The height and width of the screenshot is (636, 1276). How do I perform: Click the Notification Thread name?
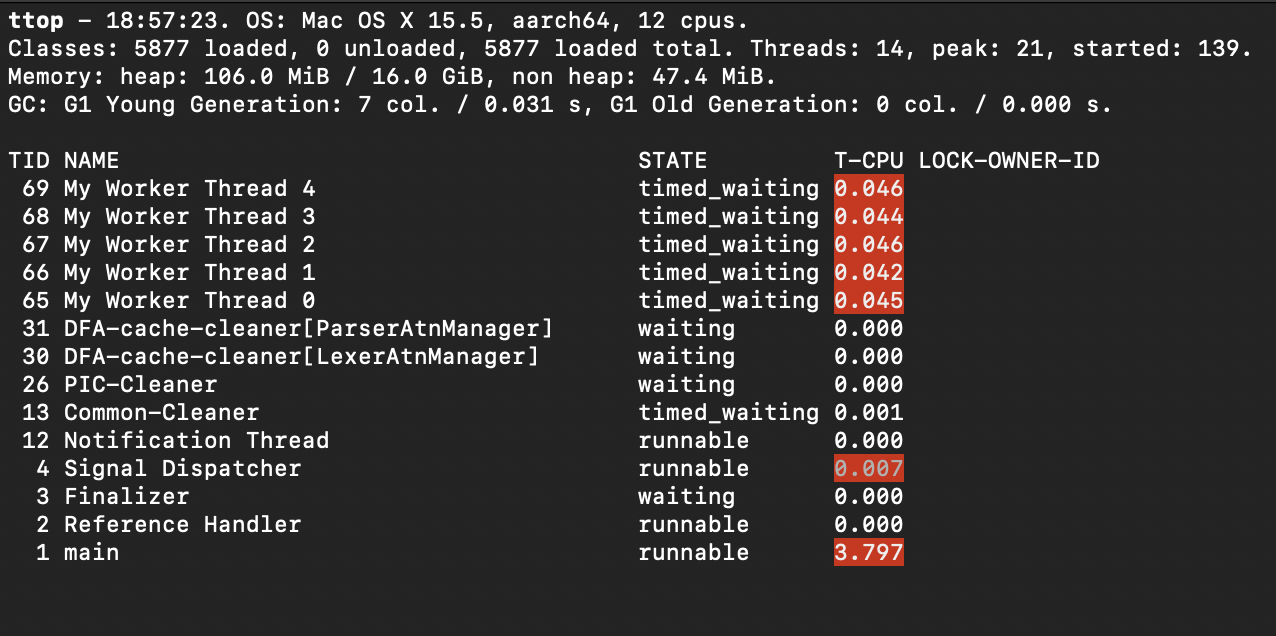pos(196,441)
